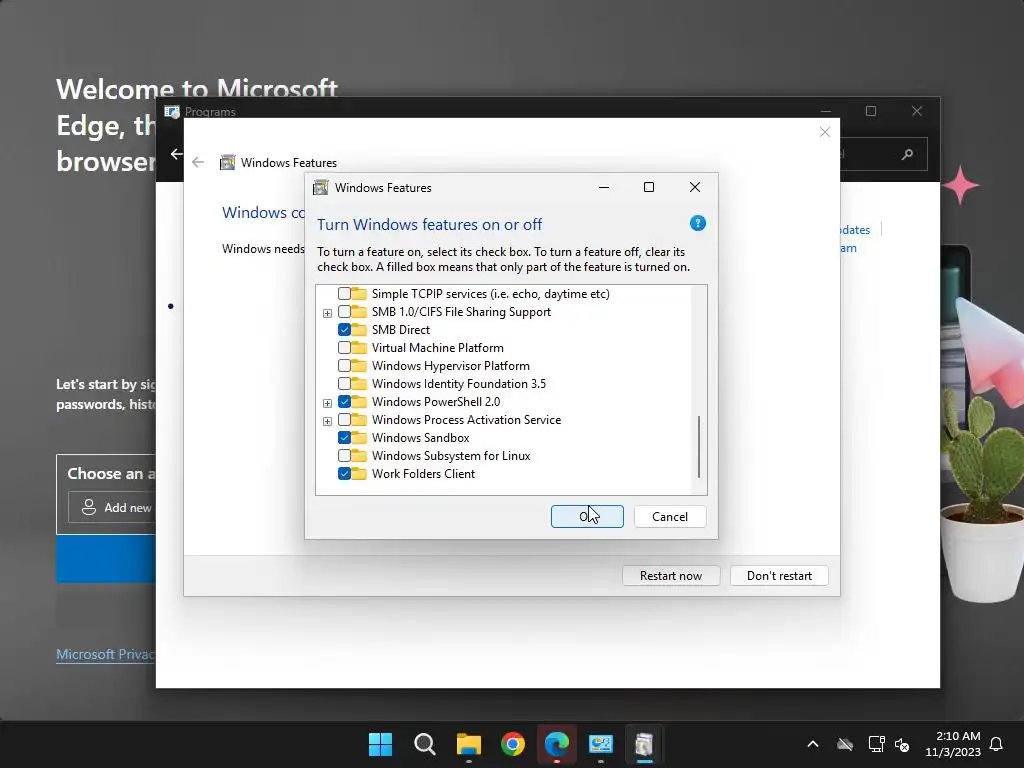1024x768 pixels.
Task: Expand the Windows PowerShell 2.0 node
Action: pos(327,403)
